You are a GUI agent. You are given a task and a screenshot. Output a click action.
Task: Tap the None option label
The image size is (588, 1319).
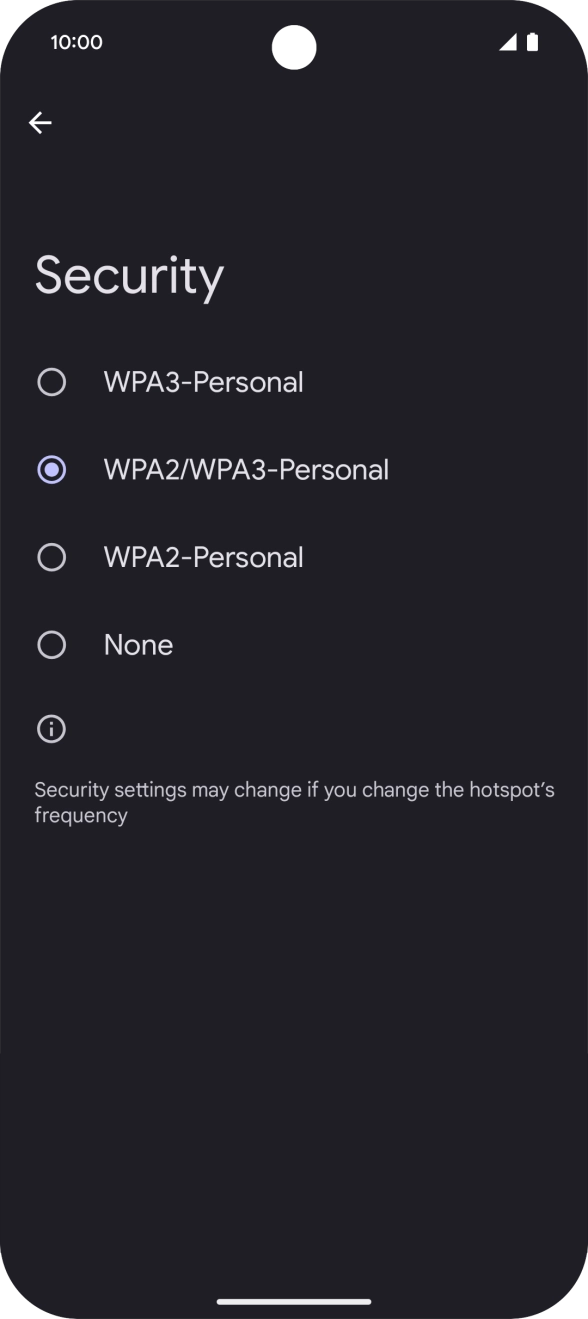tap(138, 645)
